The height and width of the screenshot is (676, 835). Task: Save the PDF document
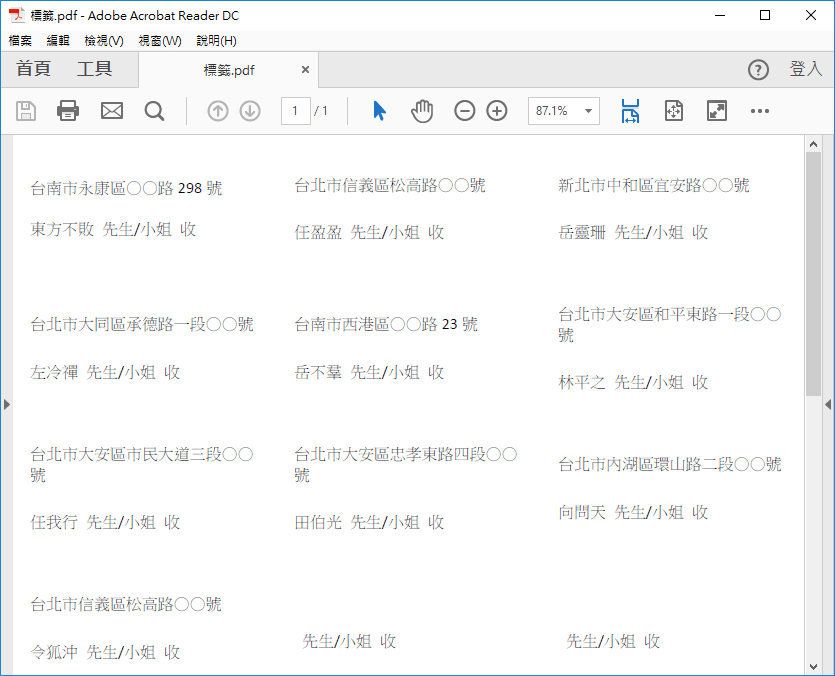pos(26,111)
